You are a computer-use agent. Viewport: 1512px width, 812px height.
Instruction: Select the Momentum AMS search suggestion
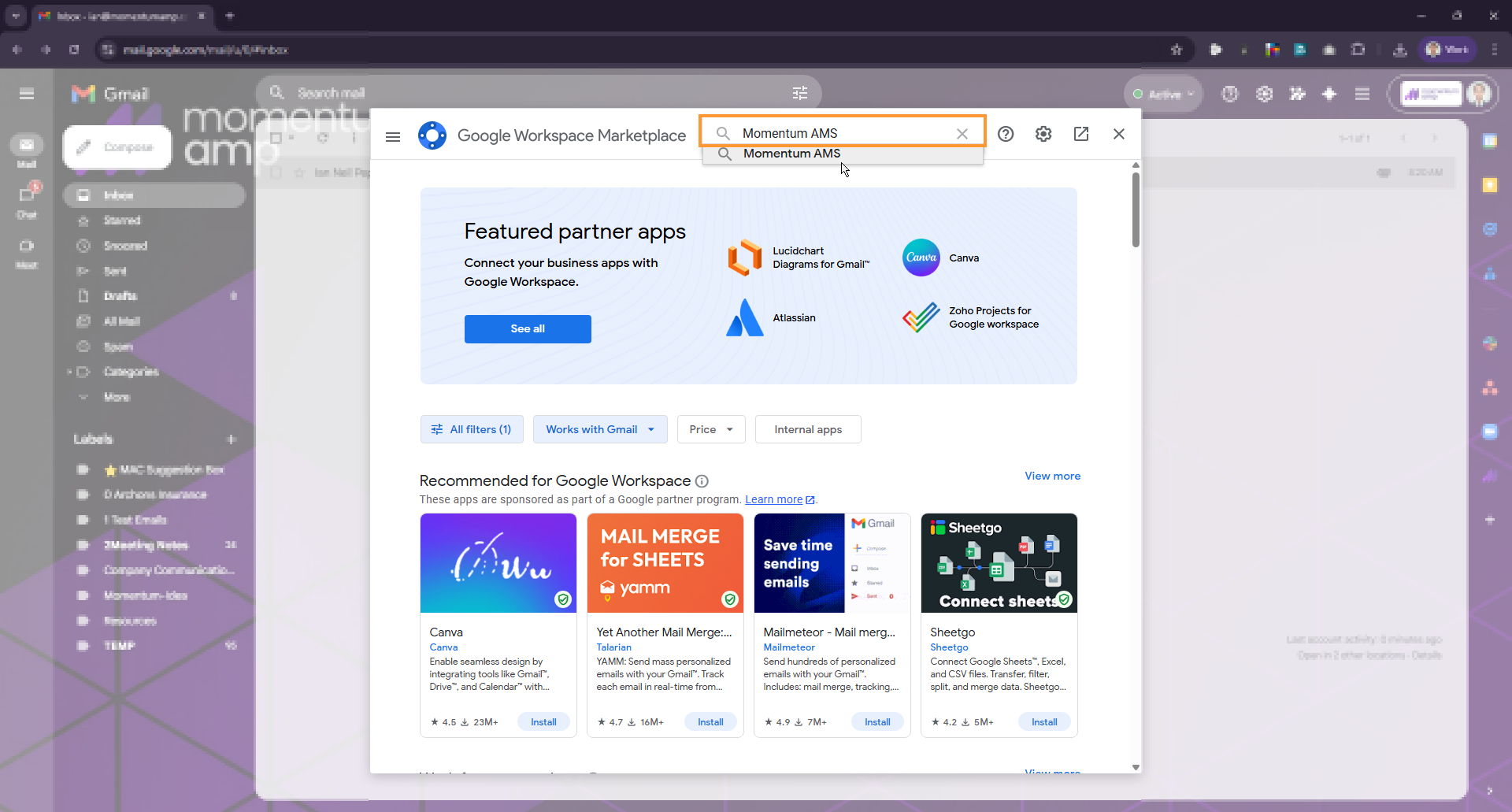click(843, 154)
